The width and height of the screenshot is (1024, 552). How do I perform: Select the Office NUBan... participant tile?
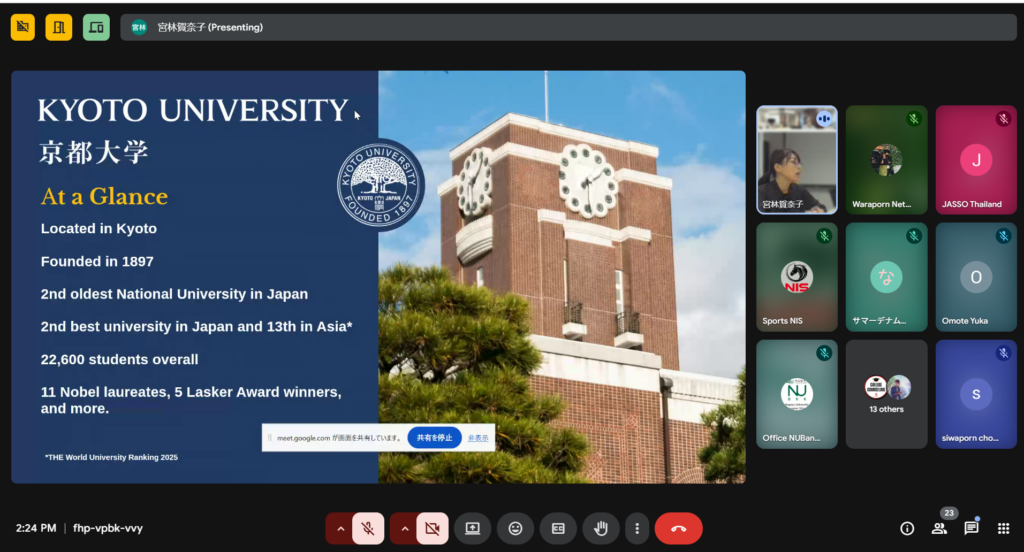tap(797, 394)
